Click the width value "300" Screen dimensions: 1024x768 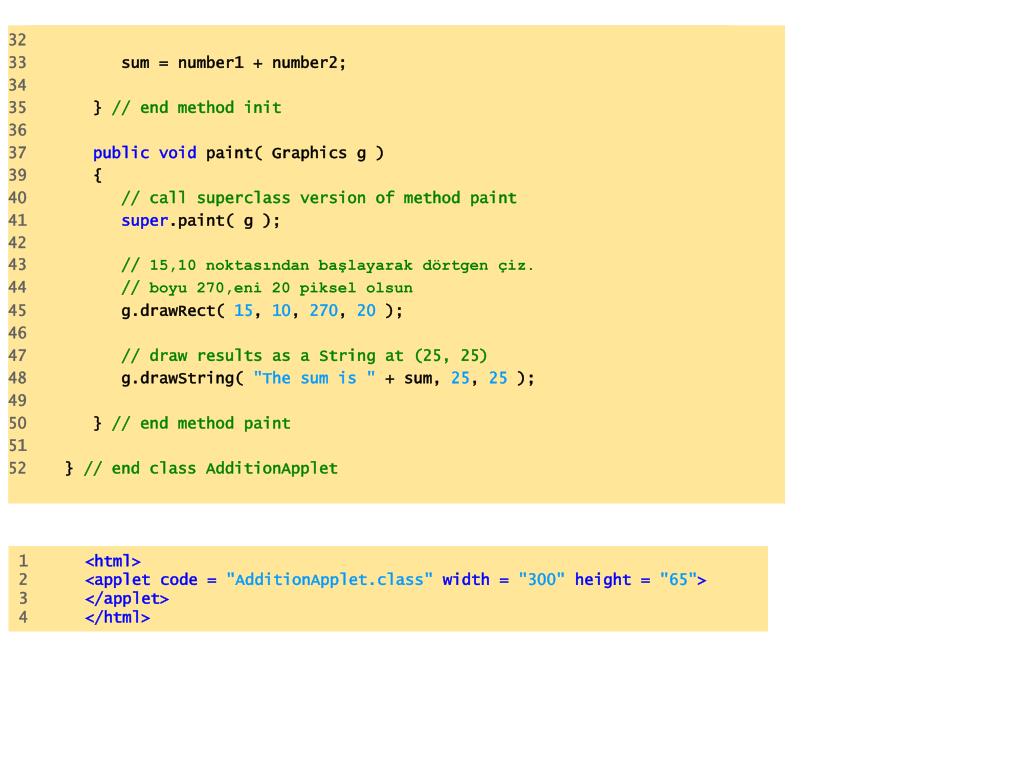(x=541, y=580)
